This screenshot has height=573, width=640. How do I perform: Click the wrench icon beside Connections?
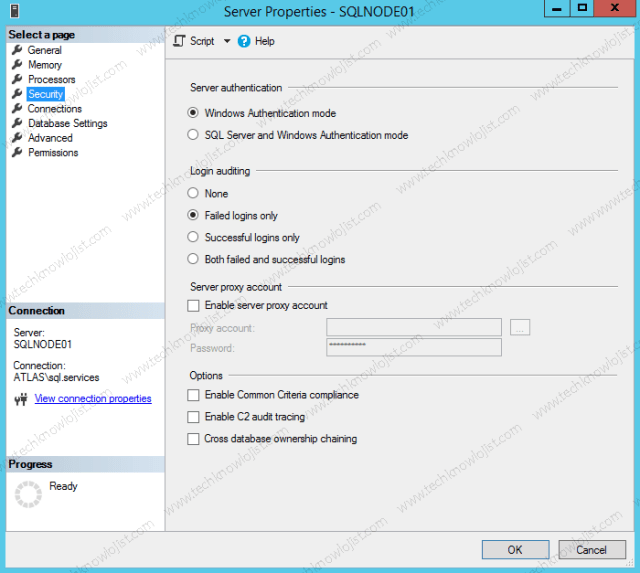tap(17, 109)
